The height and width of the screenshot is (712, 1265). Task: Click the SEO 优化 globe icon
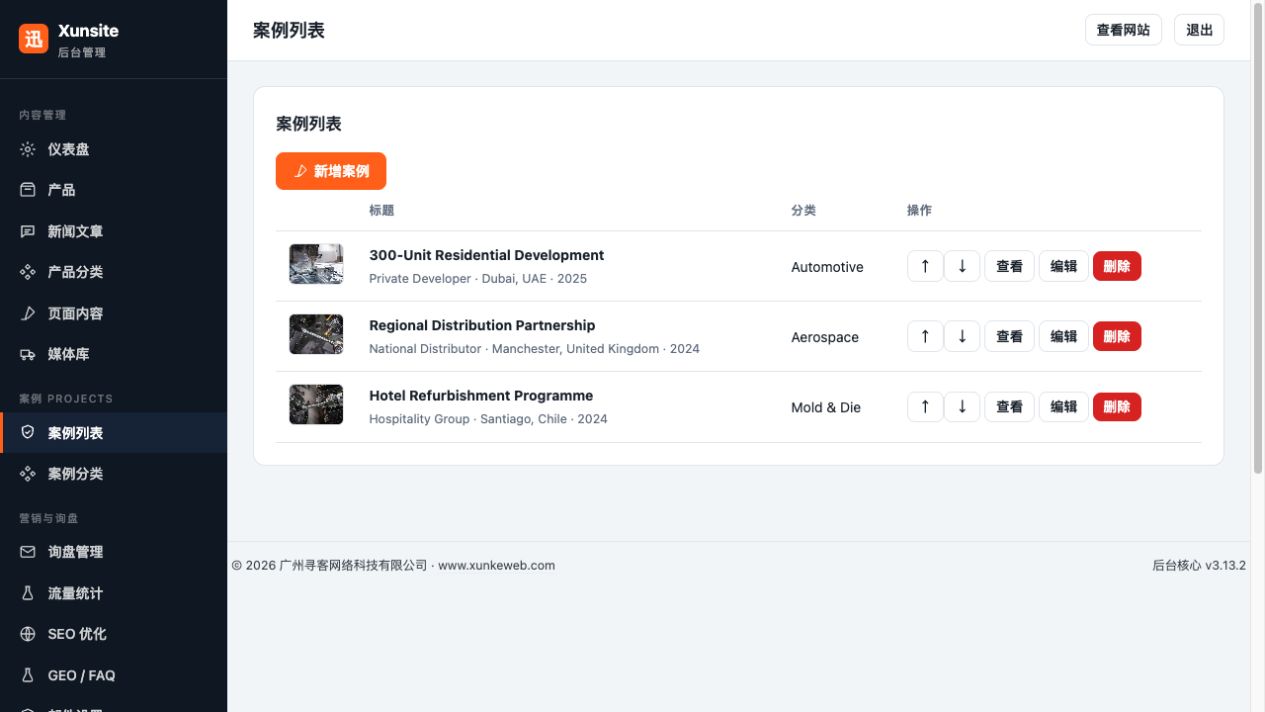pos(28,634)
